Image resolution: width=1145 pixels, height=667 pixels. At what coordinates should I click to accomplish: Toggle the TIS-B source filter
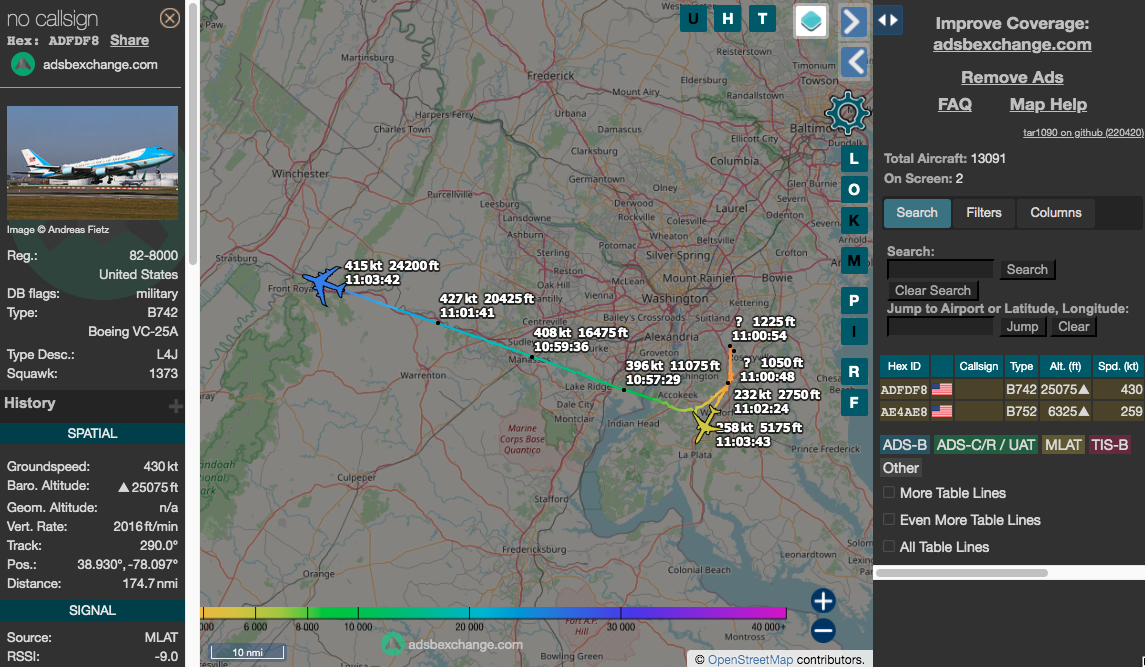(1109, 445)
